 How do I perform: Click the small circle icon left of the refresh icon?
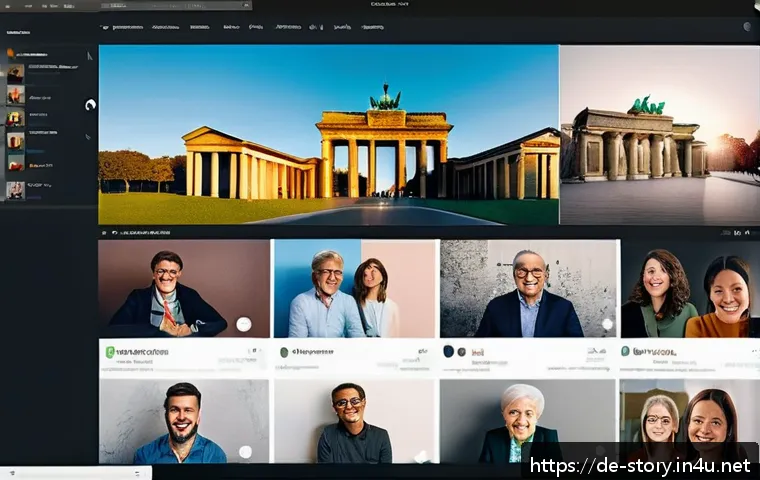pyautogui.click(x=104, y=233)
